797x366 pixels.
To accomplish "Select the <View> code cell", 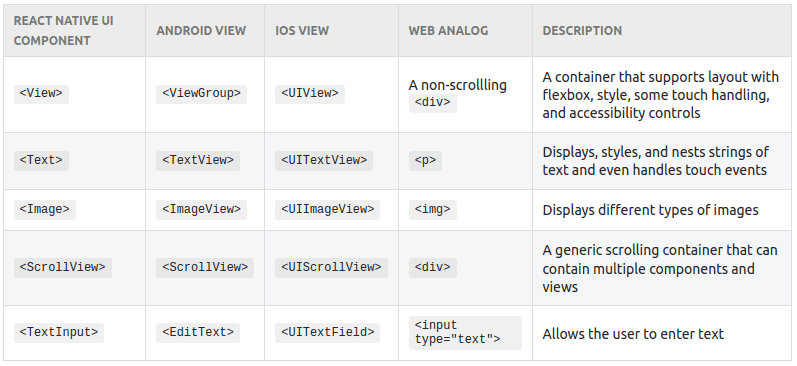I will coord(41,94).
